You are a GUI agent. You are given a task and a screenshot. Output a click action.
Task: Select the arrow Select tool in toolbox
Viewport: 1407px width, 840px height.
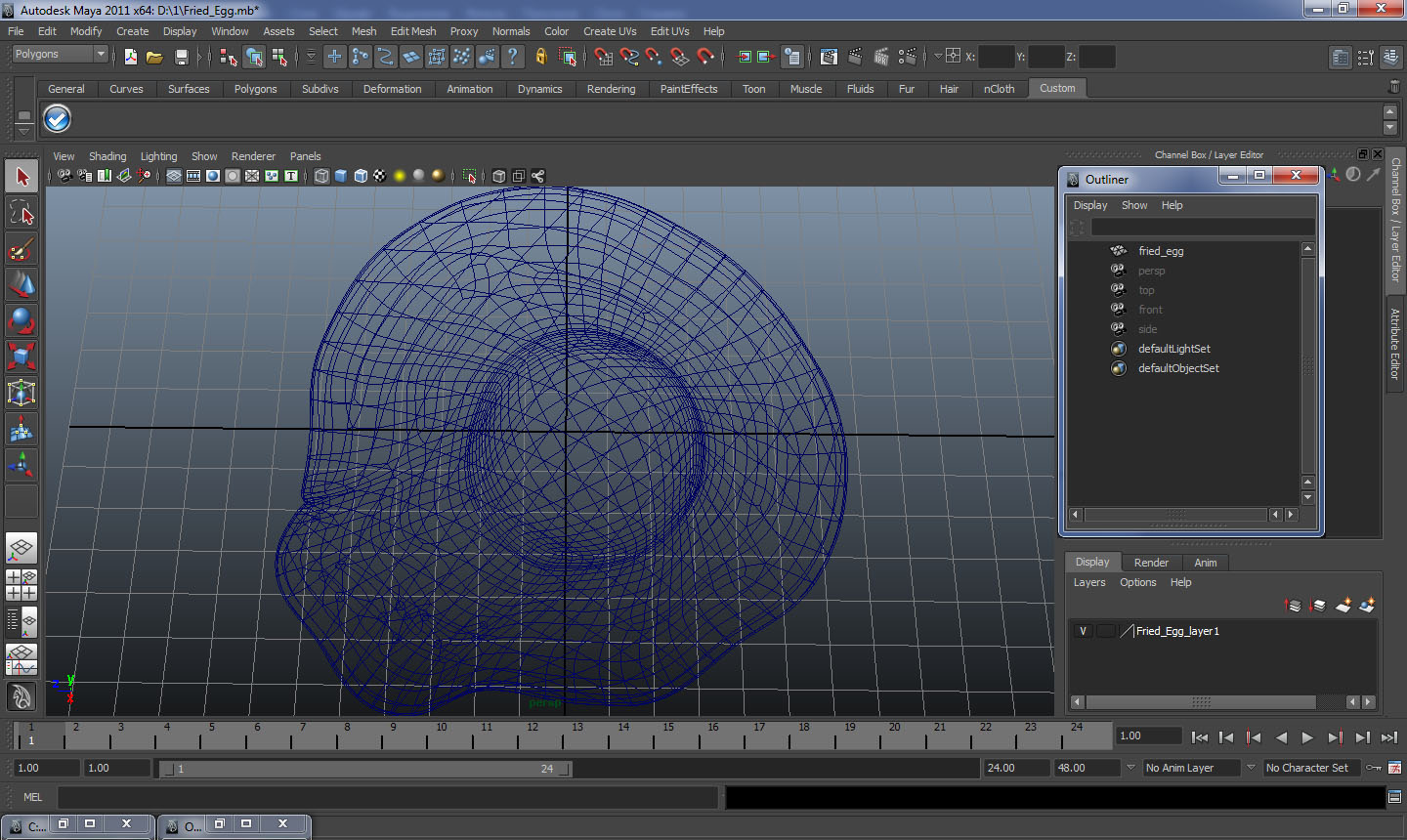21,177
